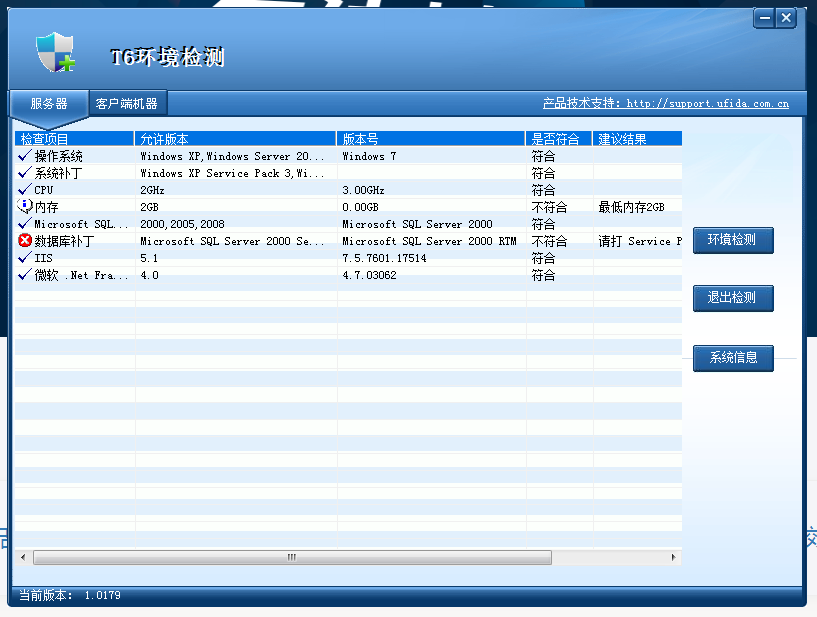Viewport: 817px width, 617px height.
Task: Switch to the 客户端机器 tab
Action: (127, 104)
